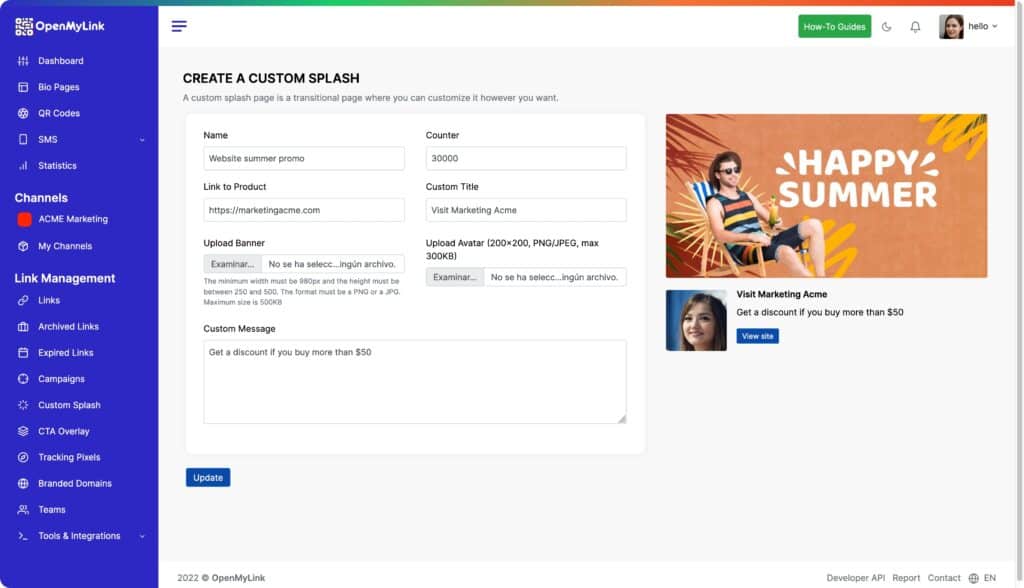Click the Custom Splash loader icon

(x=24, y=405)
